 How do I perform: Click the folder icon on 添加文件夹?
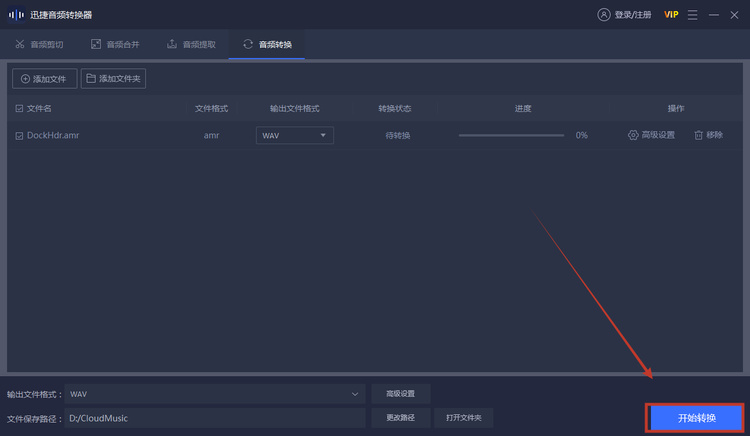(x=91, y=78)
